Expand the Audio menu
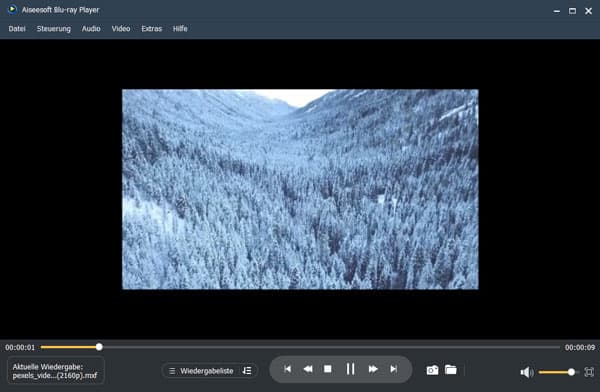The width and height of the screenshot is (600, 392). (x=91, y=29)
